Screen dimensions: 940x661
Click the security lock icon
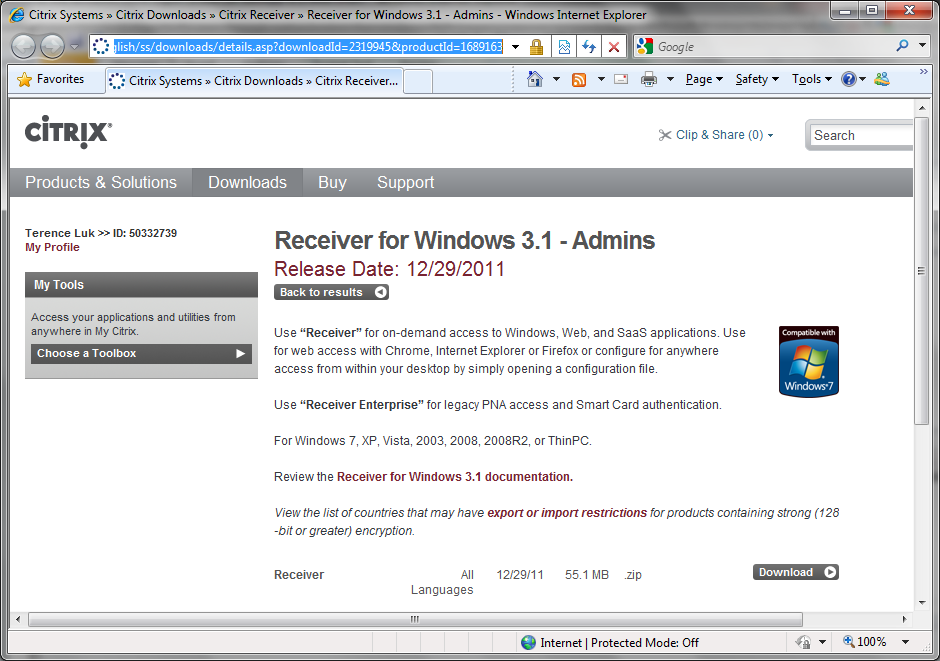(536, 47)
